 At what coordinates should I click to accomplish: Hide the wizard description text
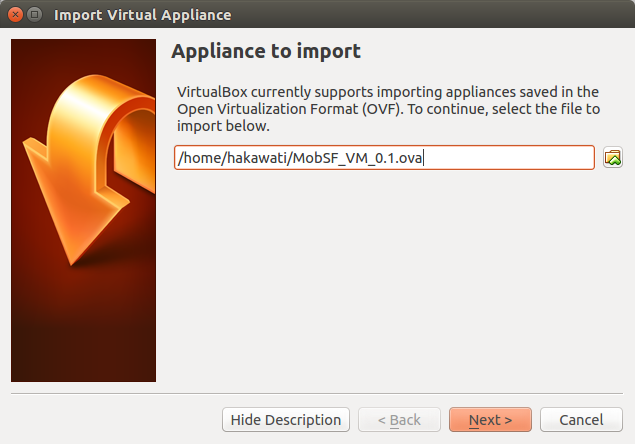click(x=286, y=420)
